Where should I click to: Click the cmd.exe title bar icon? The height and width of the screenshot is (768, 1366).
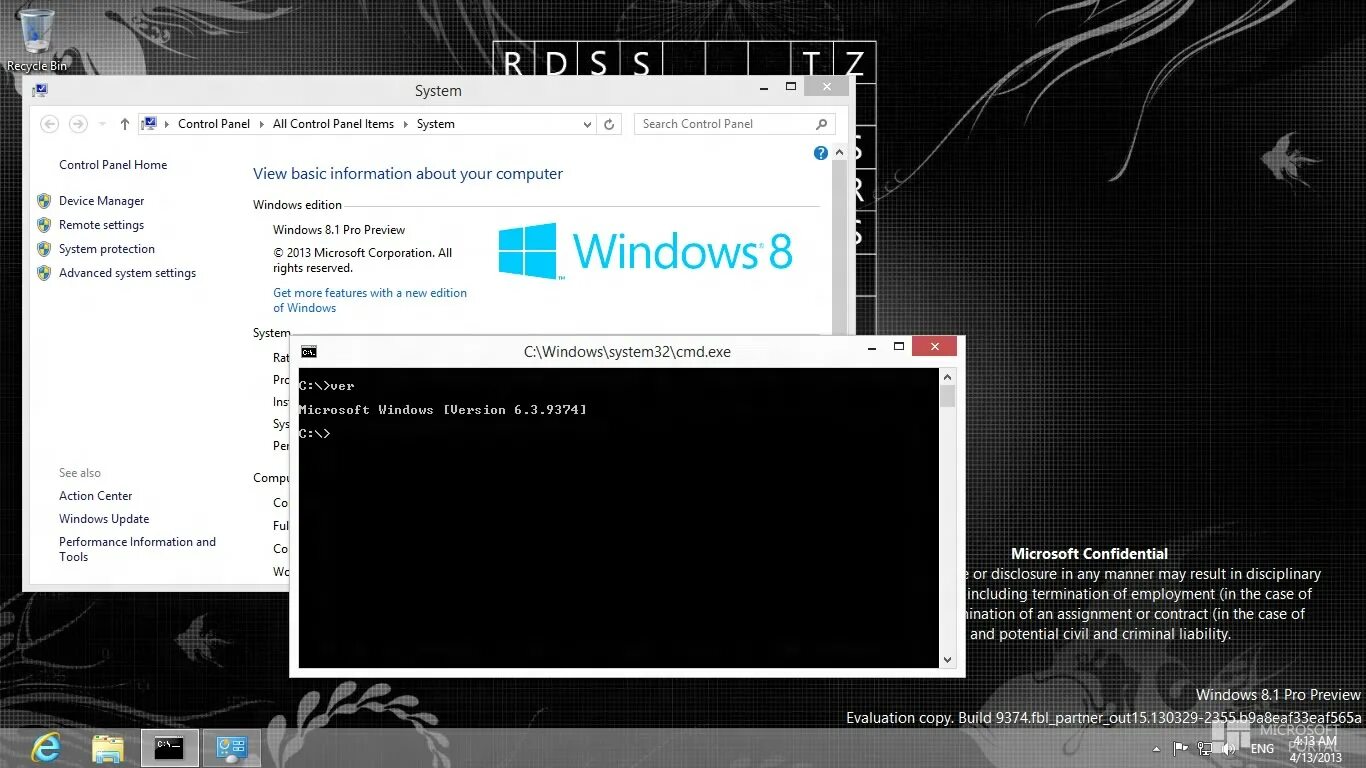click(x=309, y=352)
